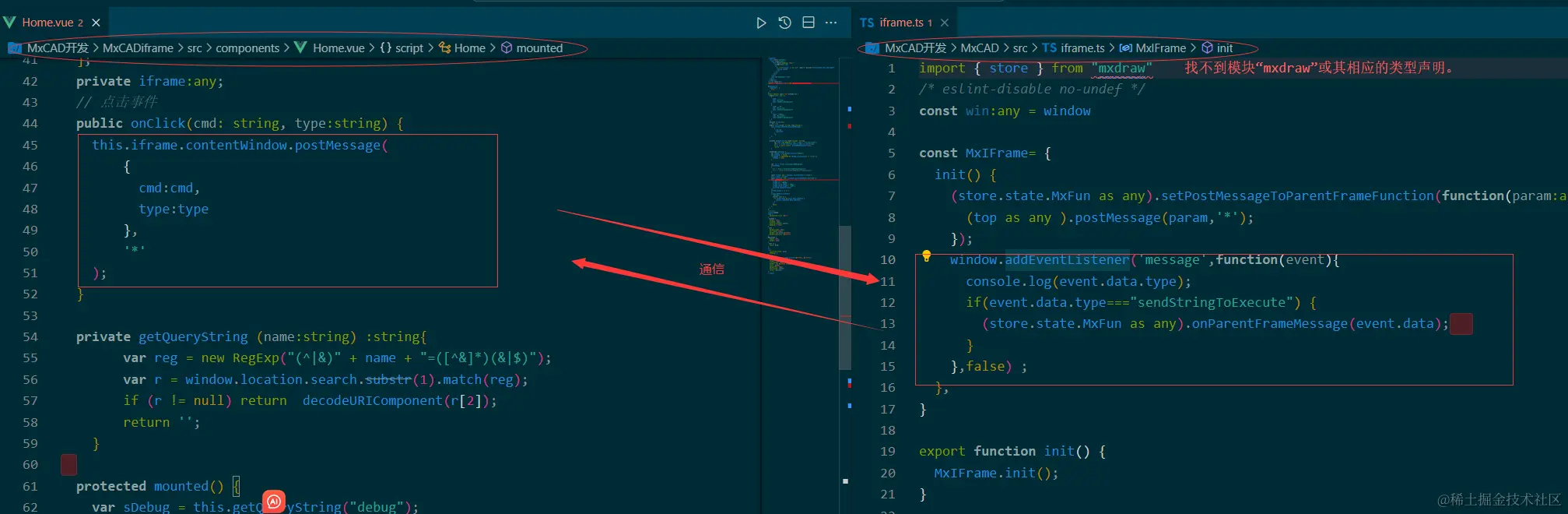
Task: Open the MxCAD folder breadcrumb
Action: (980, 48)
